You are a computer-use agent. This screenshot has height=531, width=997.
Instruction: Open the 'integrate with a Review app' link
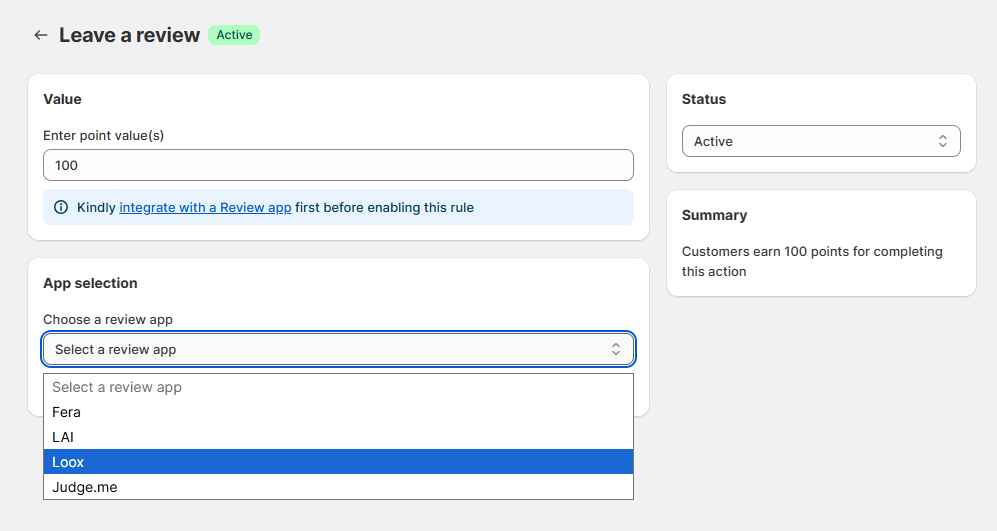(x=205, y=208)
